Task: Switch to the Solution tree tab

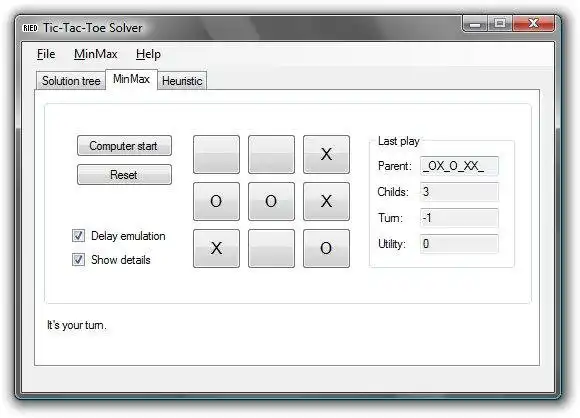Action: (71, 81)
